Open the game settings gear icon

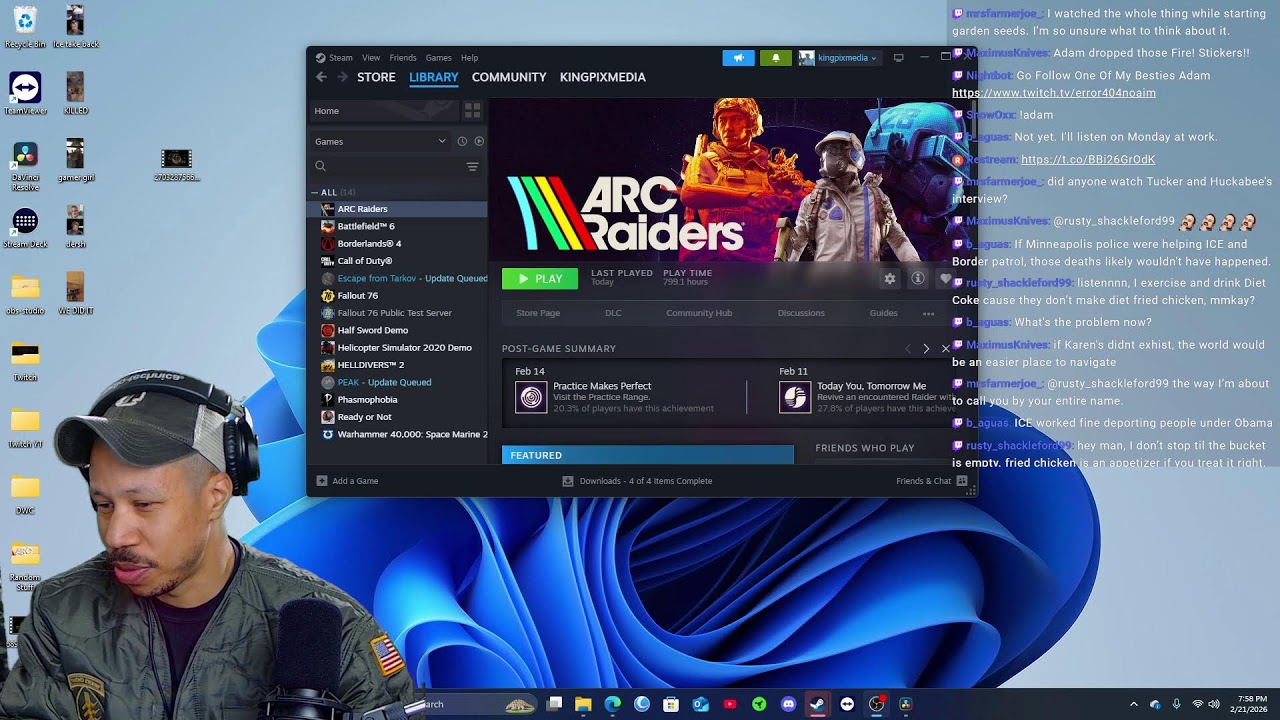[x=890, y=279]
